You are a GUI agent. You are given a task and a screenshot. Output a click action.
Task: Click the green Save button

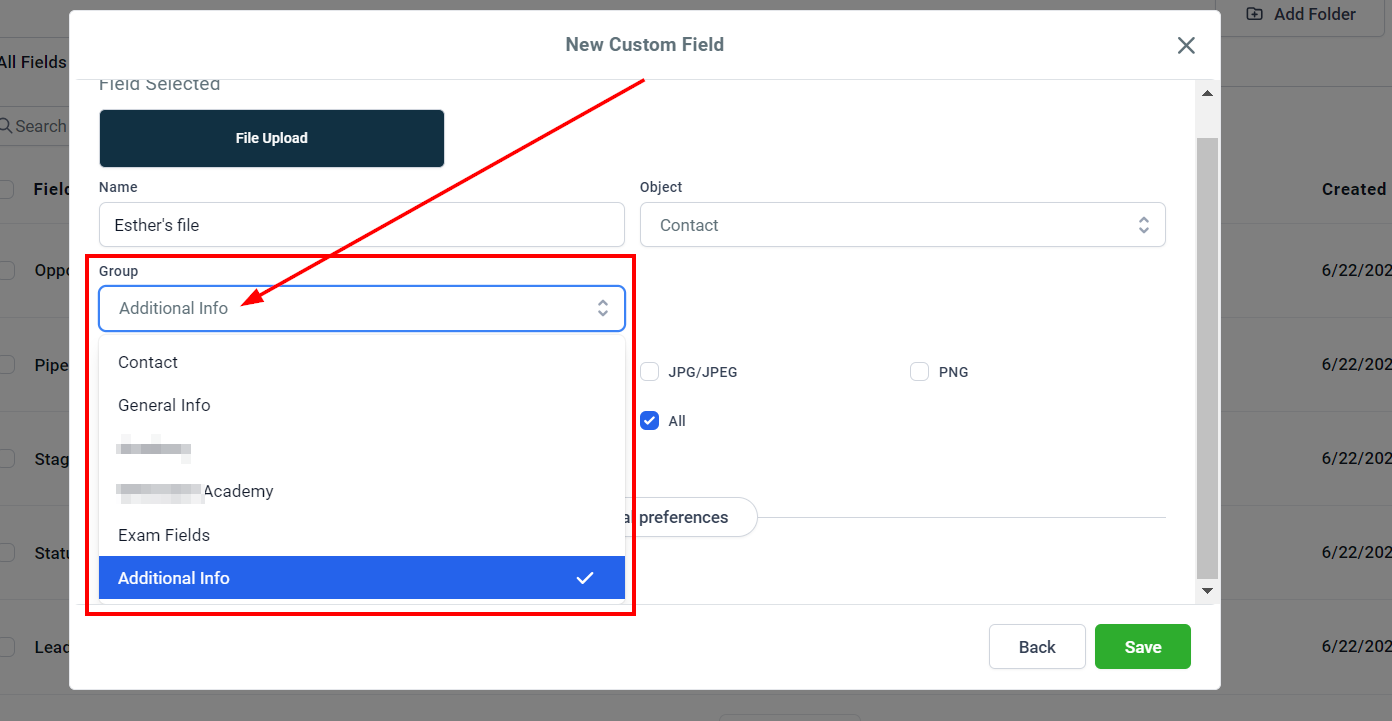point(1143,647)
